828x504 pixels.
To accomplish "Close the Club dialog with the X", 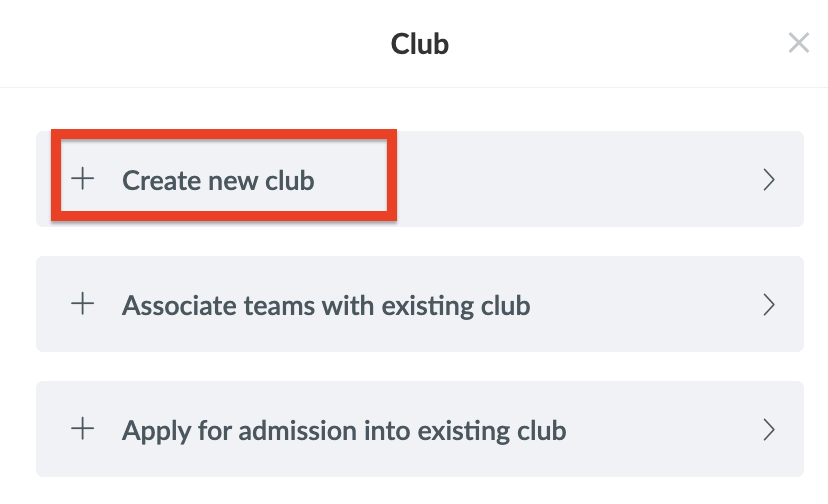I will click(x=798, y=43).
